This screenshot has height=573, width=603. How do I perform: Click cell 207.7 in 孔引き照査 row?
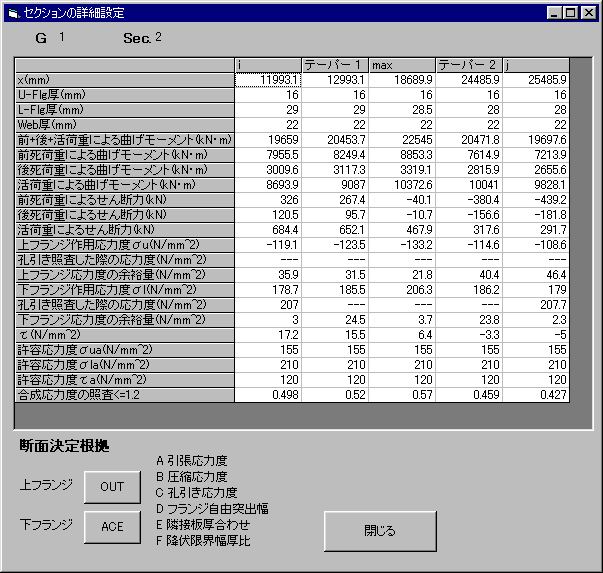coord(536,305)
